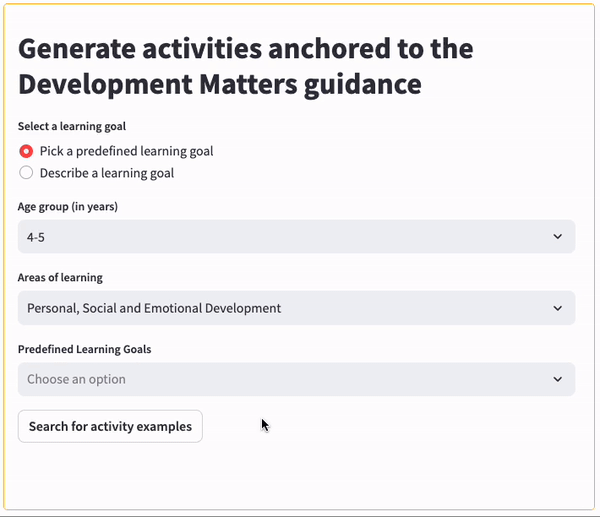Select the 'Describe a learning goal' radio button
This screenshot has height=517, width=600.
coord(26,173)
